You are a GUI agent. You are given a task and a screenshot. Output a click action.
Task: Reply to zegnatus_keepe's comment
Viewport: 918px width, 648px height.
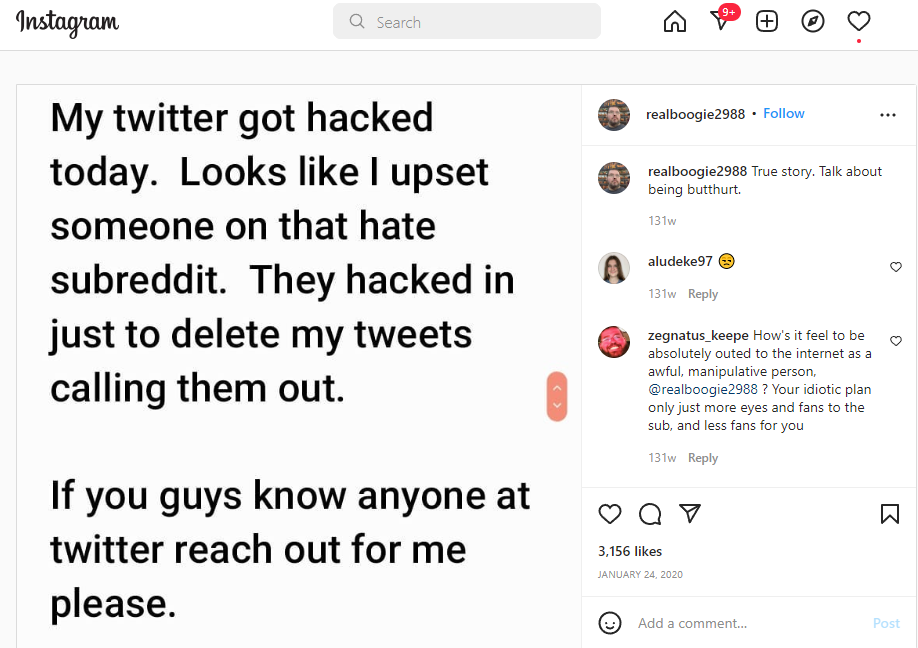click(703, 458)
